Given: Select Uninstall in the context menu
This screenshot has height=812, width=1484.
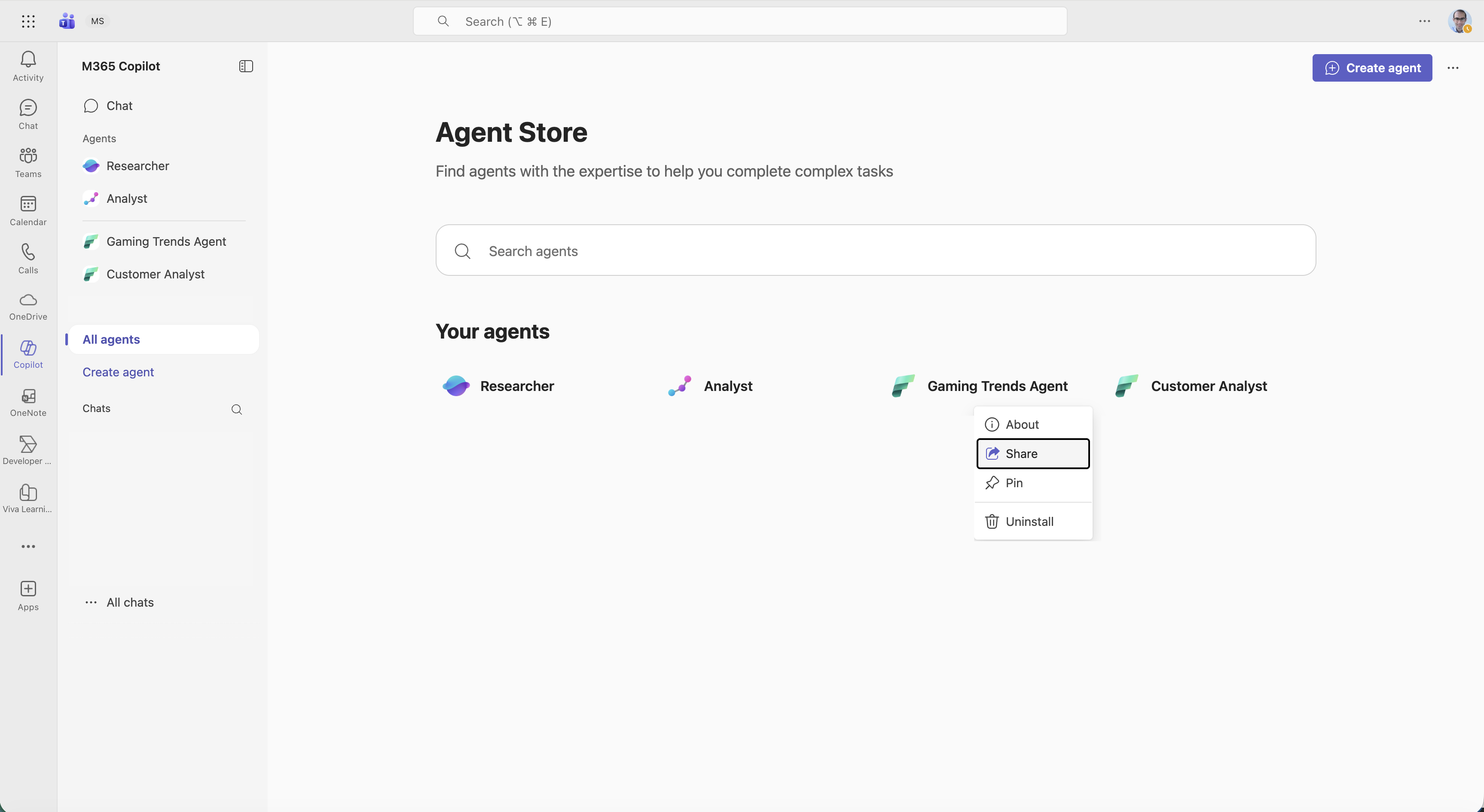Looking at the screenshot, I should [1033, 522].
